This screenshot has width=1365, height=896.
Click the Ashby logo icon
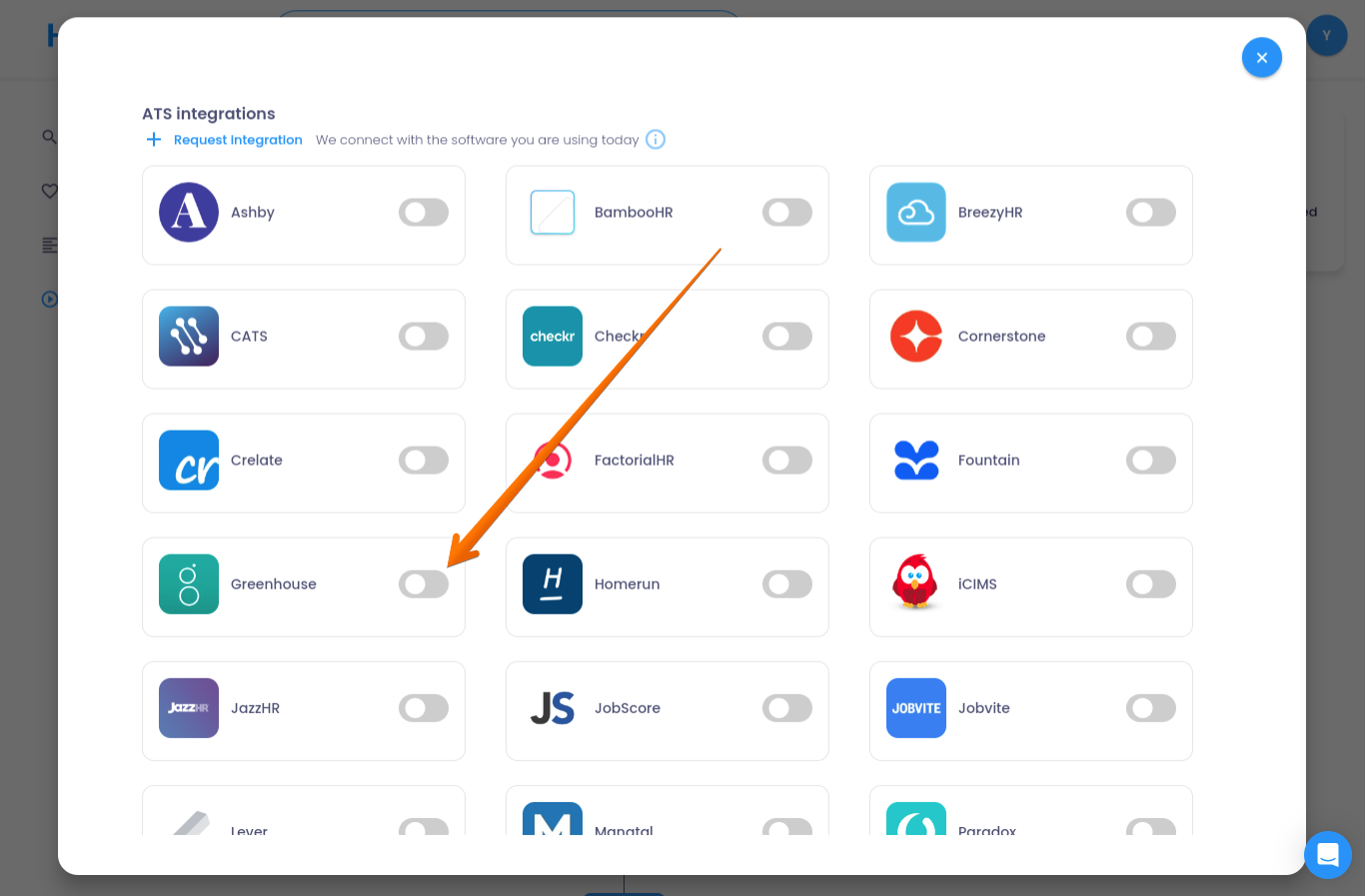tap(189, 213)
